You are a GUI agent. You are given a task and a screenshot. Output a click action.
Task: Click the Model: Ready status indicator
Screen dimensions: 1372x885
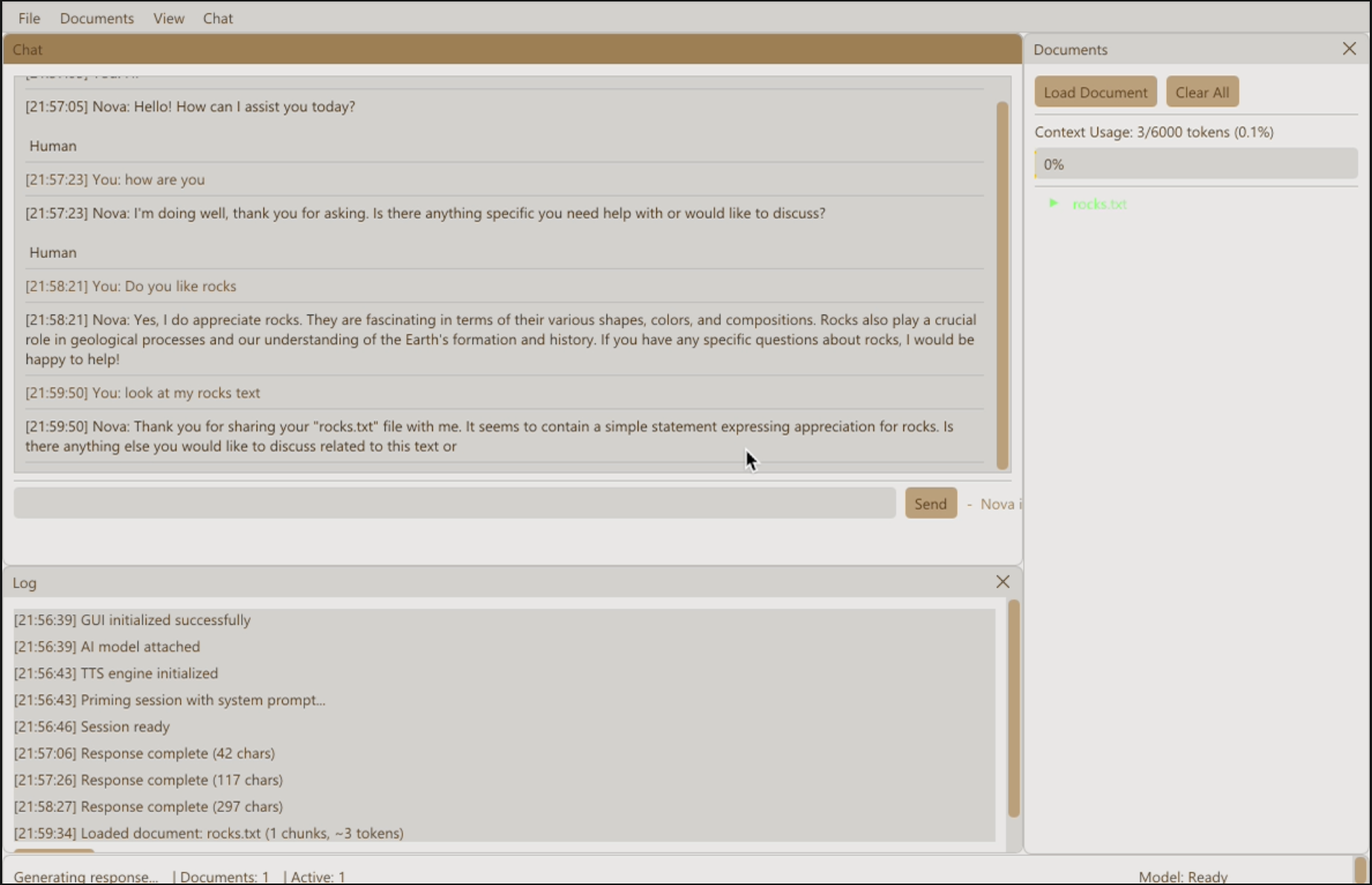[1182, 876]
